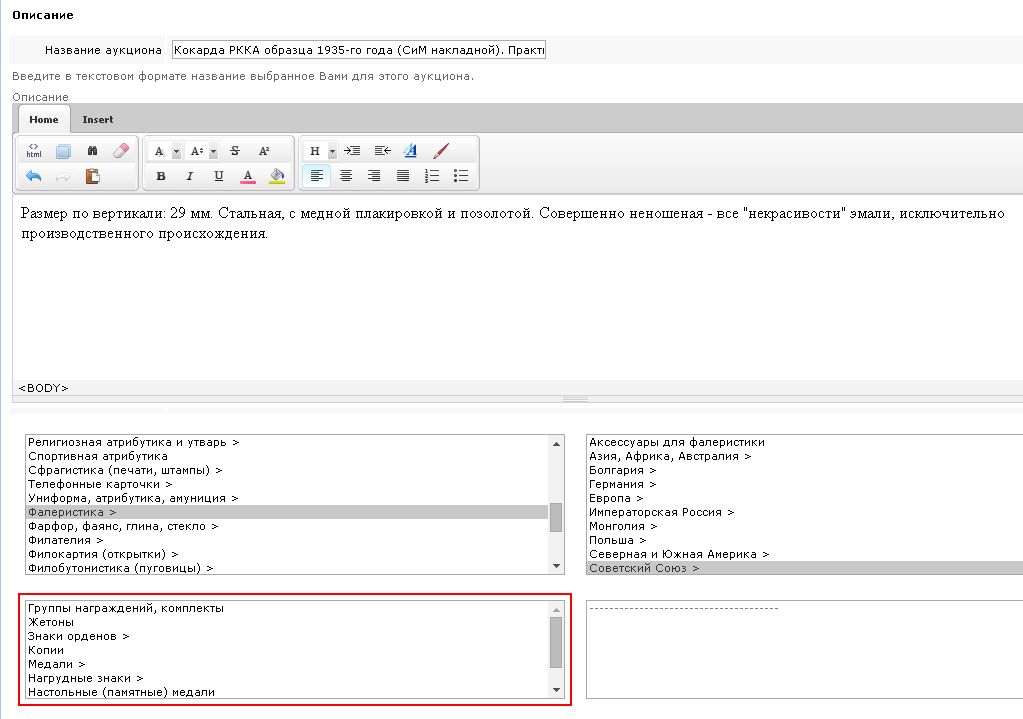This screenshot has width=1023, height=719.
Task: Click the blue undo arrow
Action: (x=33, y=176)
